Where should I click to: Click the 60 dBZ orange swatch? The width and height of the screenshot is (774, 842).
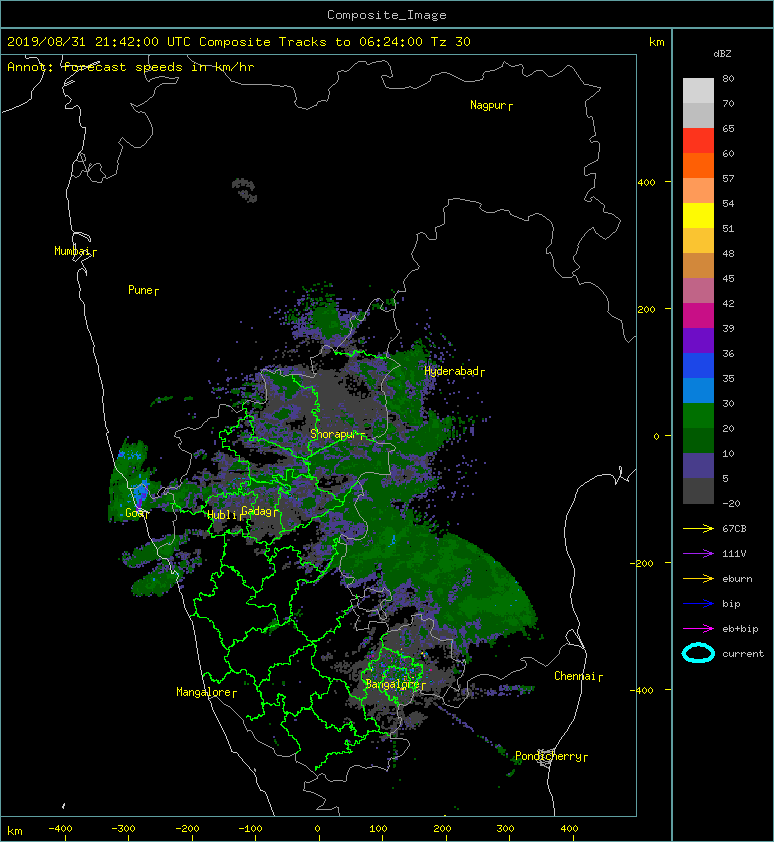click(698, 165)
